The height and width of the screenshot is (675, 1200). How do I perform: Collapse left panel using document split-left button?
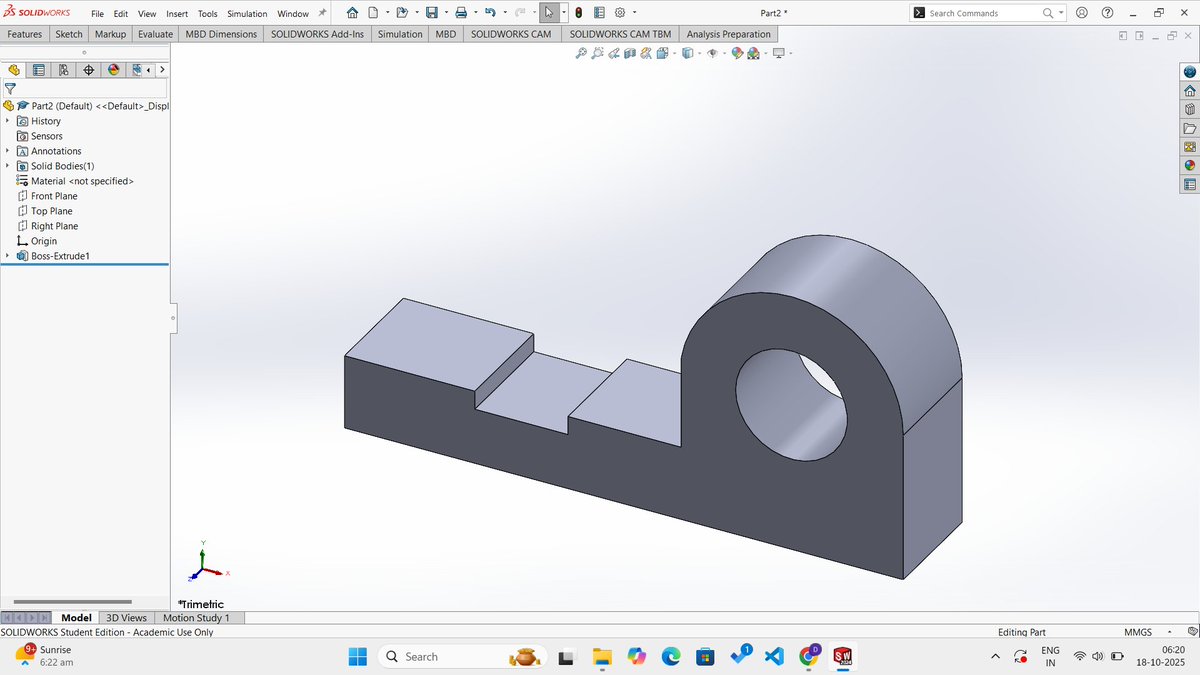click(1124, 36)
